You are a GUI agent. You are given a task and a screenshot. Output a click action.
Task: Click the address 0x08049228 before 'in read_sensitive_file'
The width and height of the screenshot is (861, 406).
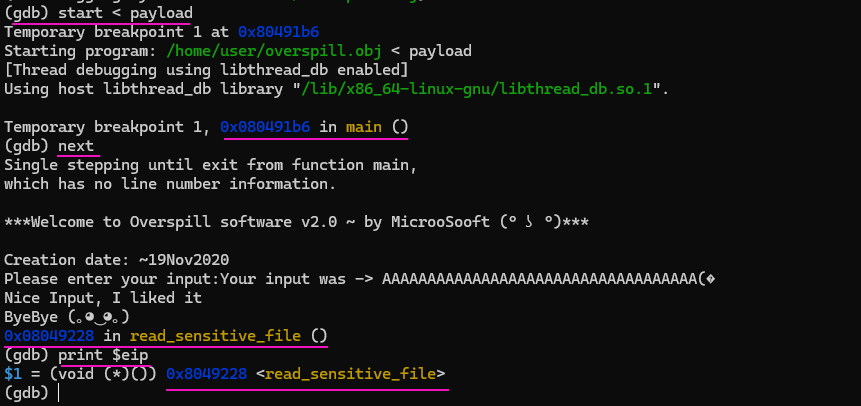(50, 335)
